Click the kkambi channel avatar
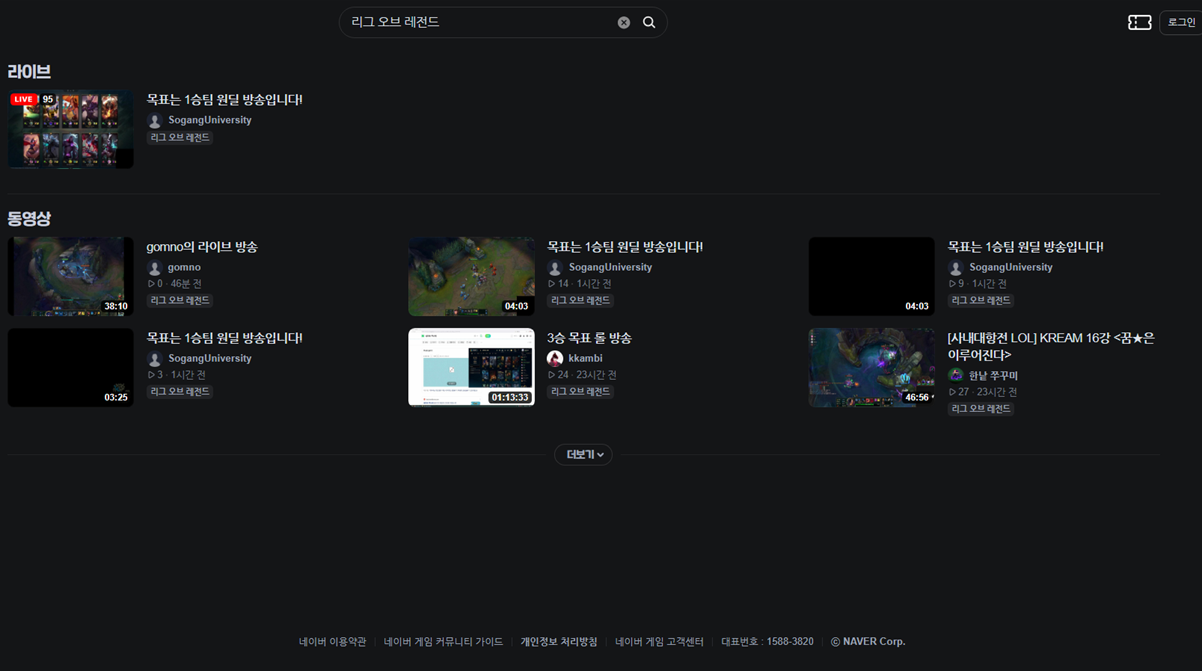 tap(555, 359)
